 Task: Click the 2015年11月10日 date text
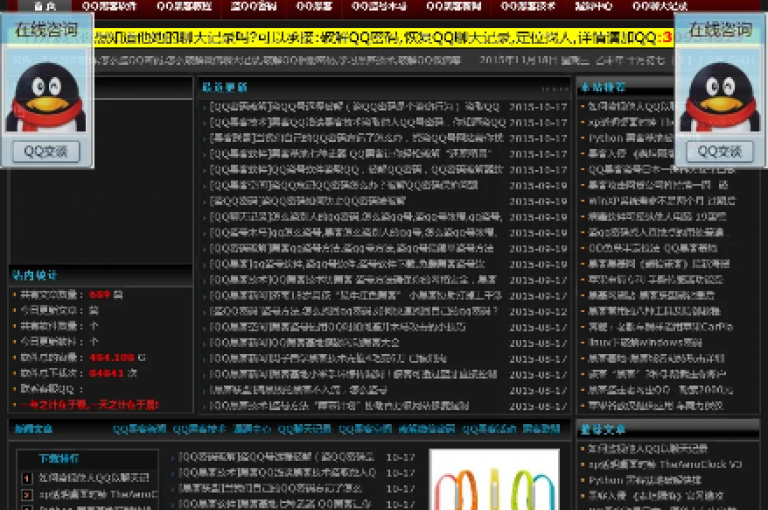click(517, 60)
